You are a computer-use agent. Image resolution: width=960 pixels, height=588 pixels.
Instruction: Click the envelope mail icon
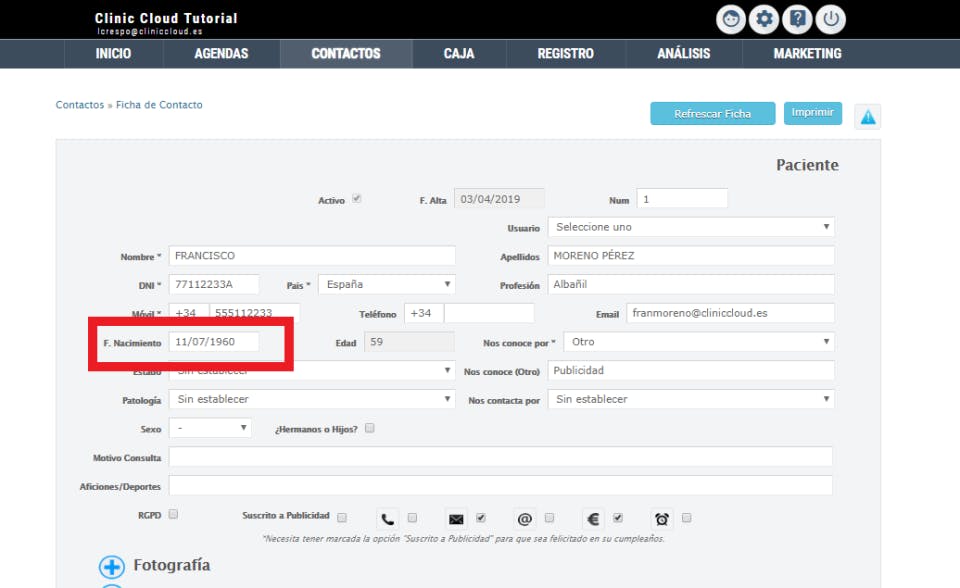coord(456,519)
